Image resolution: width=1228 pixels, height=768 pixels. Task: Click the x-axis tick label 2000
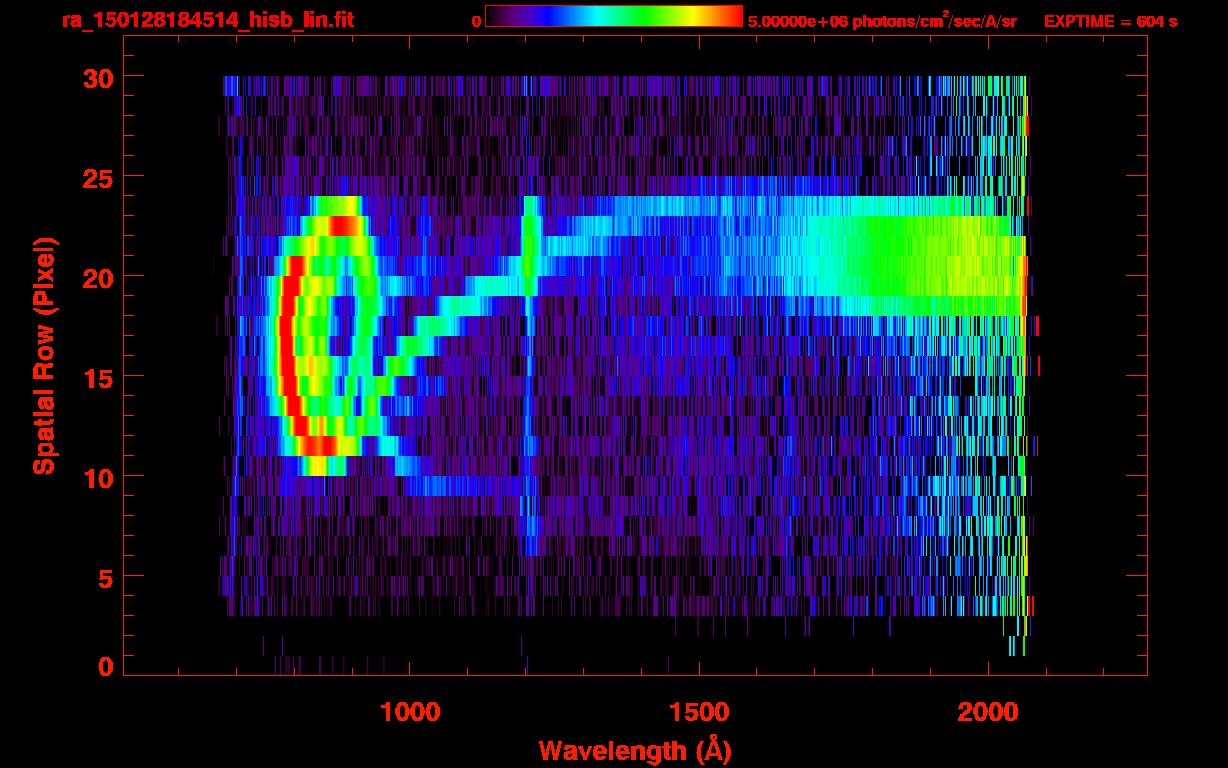tap(988, 712)
